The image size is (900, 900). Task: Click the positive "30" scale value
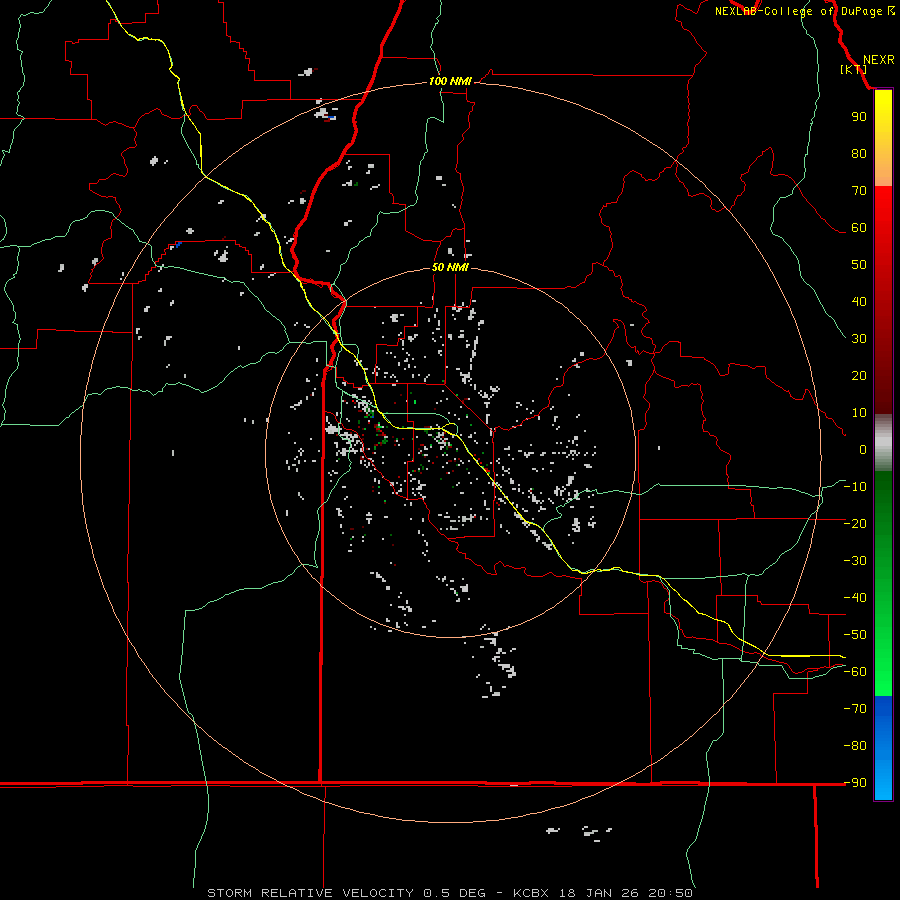click(859, 339)
